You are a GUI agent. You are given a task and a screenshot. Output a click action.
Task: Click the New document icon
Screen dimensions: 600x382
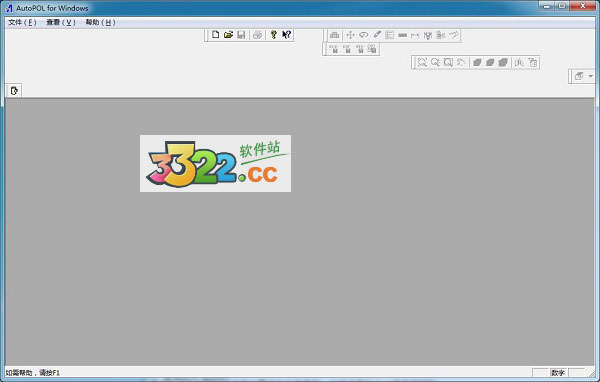pos(215,35)
